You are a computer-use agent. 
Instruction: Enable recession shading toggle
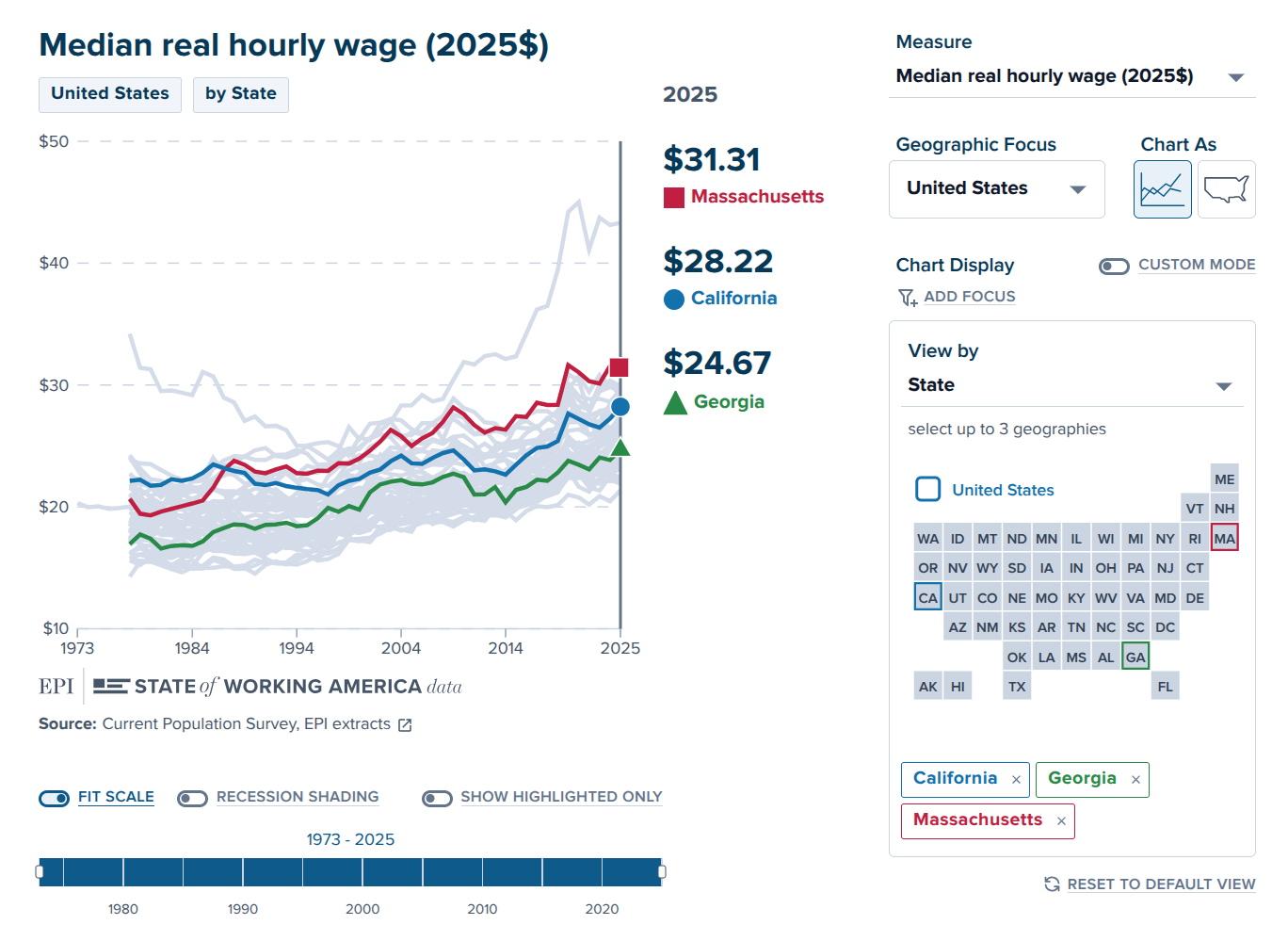pos(193,799)
